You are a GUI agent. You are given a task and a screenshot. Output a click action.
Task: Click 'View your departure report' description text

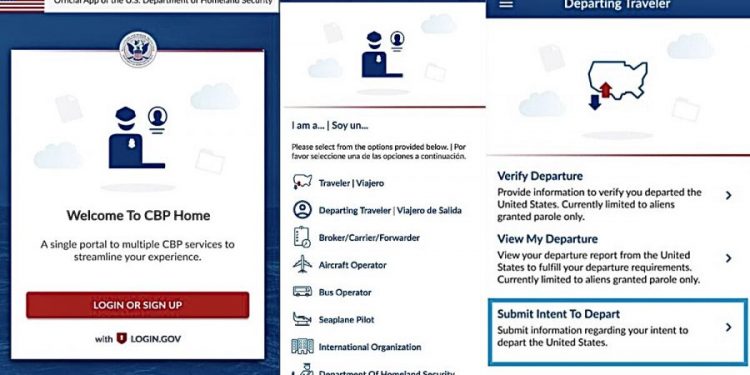tap(598, 267)
